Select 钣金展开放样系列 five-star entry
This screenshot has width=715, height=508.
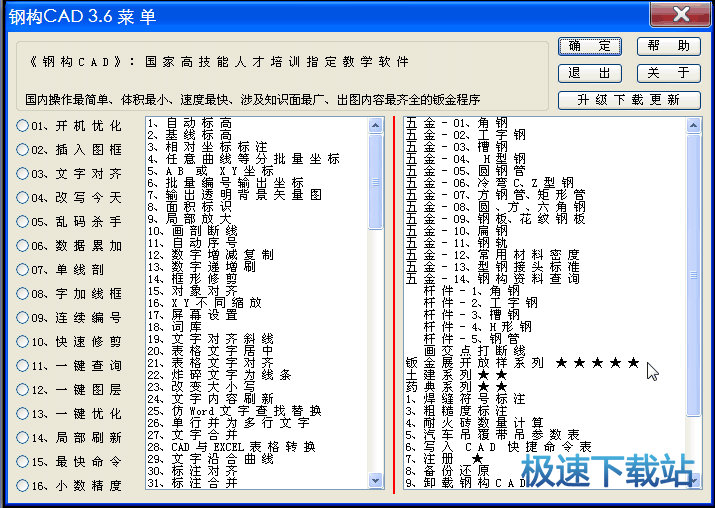pos(523,363)
